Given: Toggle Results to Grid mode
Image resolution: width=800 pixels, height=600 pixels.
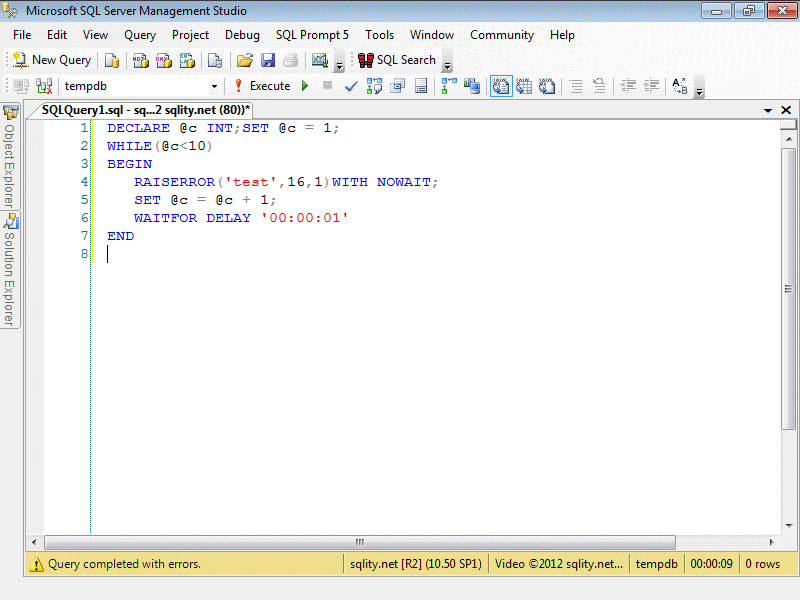Looking at the screenshot, I should (523, 86).
